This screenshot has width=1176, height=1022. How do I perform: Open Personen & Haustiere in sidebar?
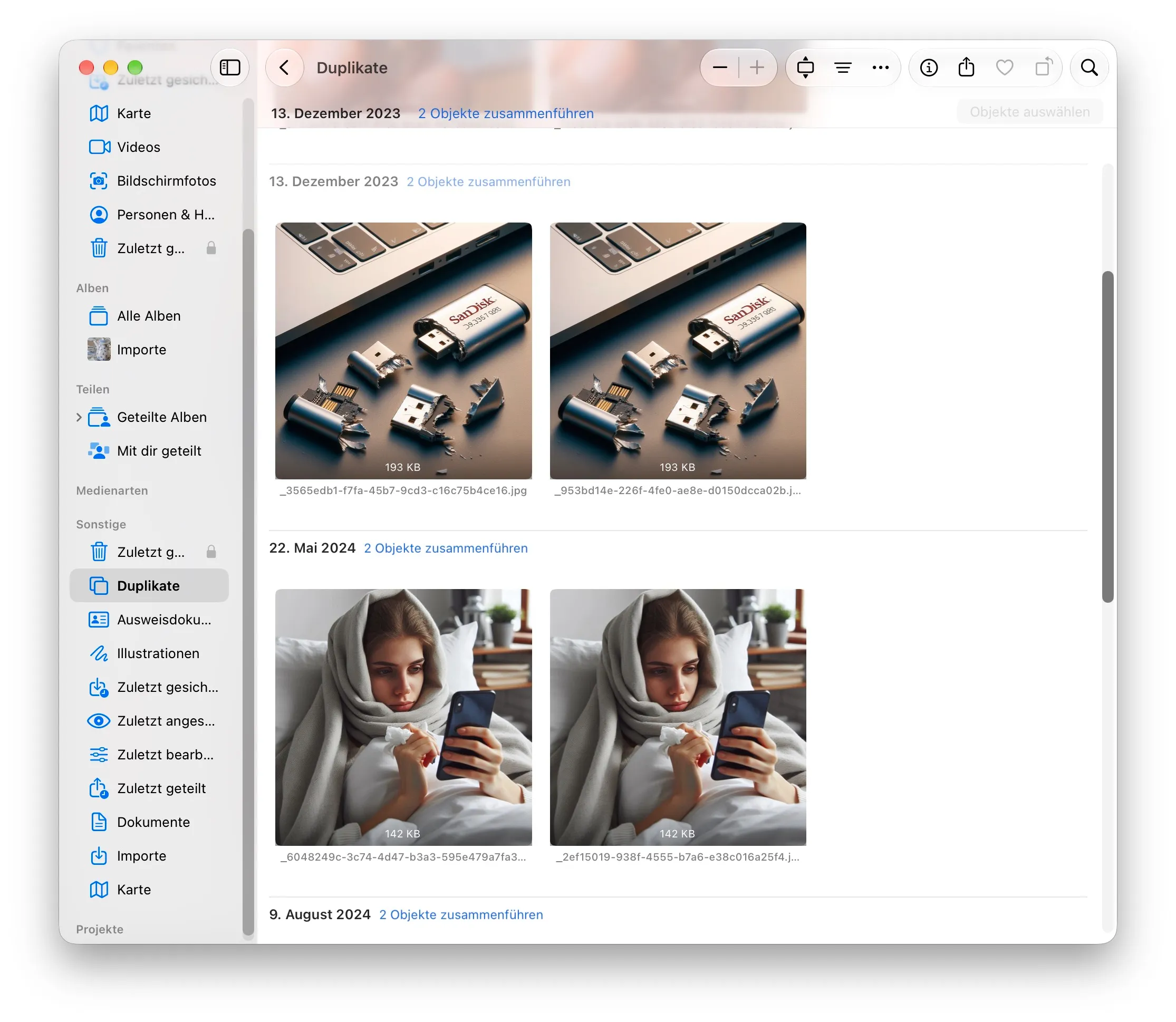[x=149, y=215]
